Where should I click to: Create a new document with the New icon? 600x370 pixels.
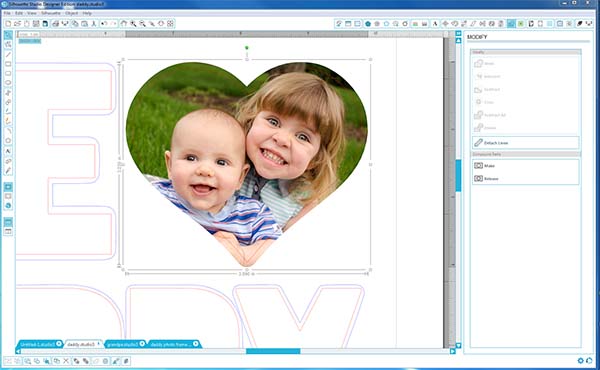point(8,24)
